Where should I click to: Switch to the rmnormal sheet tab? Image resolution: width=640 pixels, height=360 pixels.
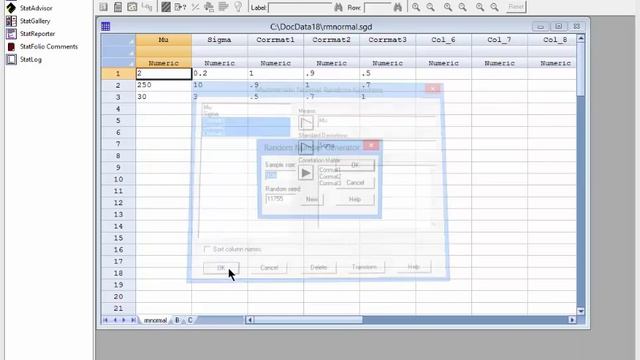tap(156, 320)
